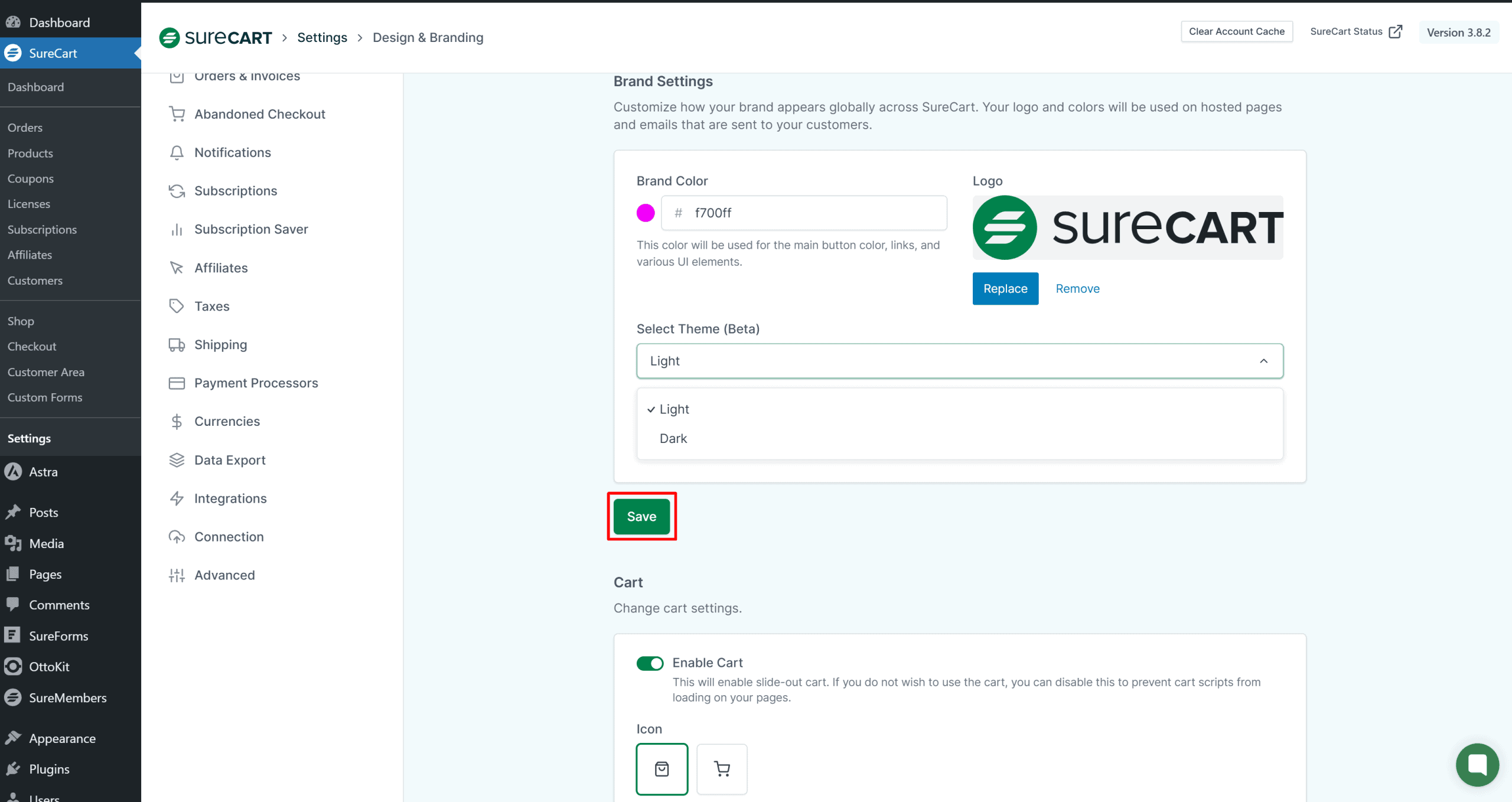Collapse the Select Theme dropdown chevron
The height and width of the screenshot is (802, 1512).
1263,361
